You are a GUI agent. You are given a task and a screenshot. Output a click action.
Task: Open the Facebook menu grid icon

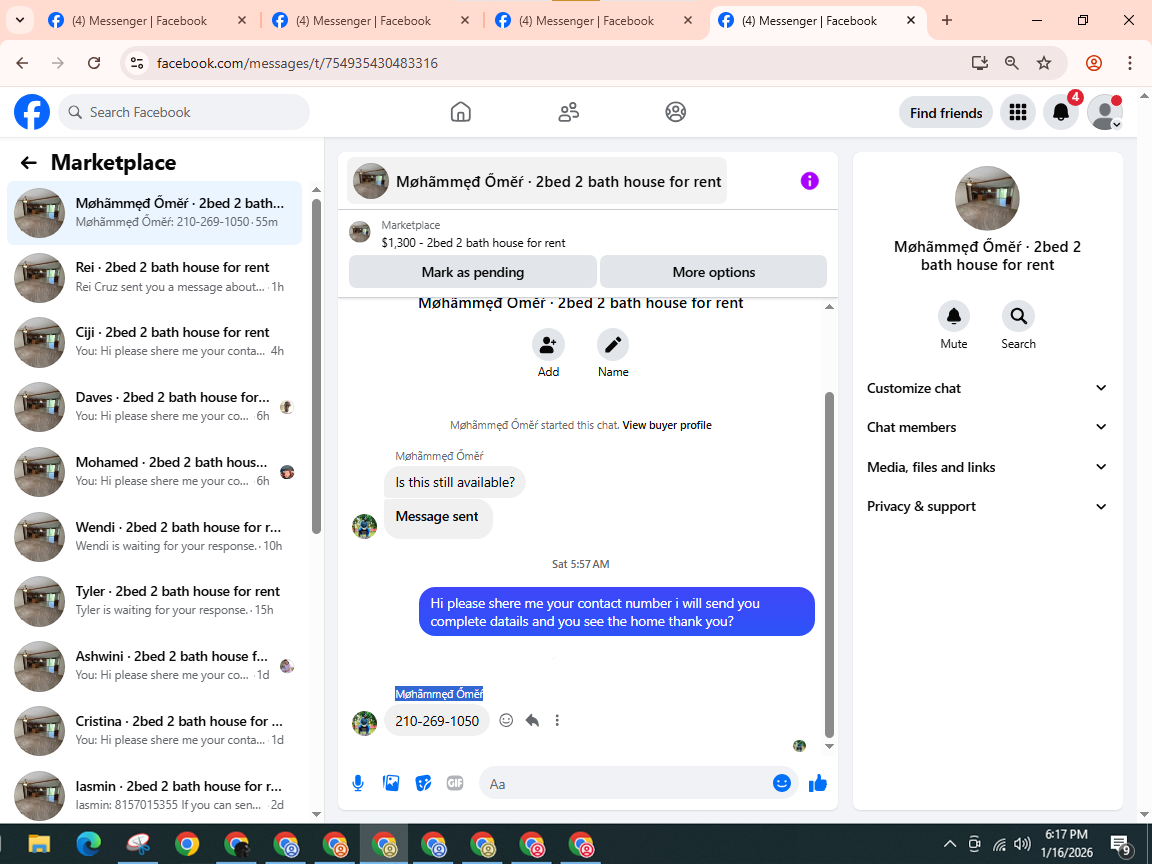tap(1018, 112)
